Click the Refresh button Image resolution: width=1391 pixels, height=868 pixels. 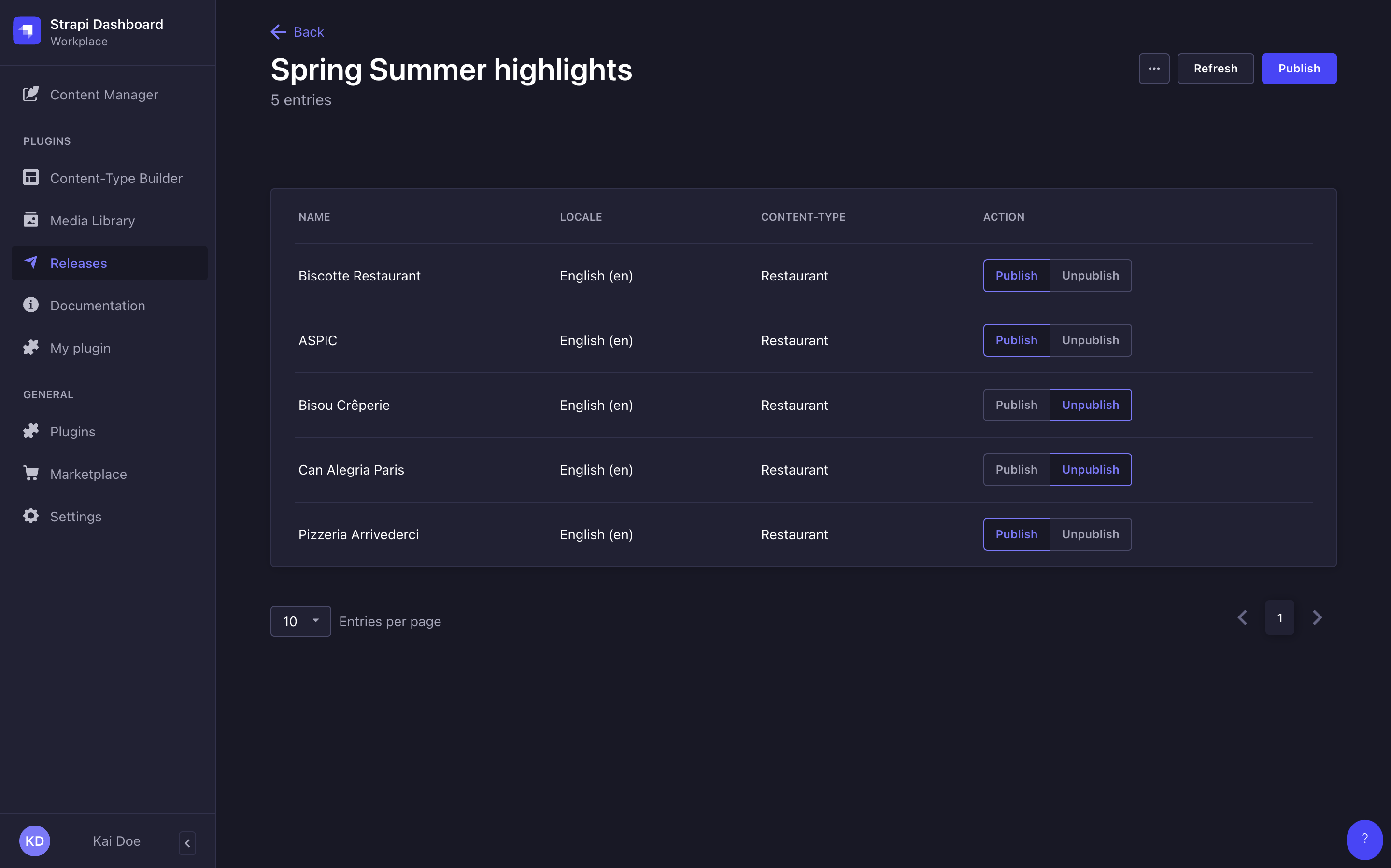coord(1215,69)
